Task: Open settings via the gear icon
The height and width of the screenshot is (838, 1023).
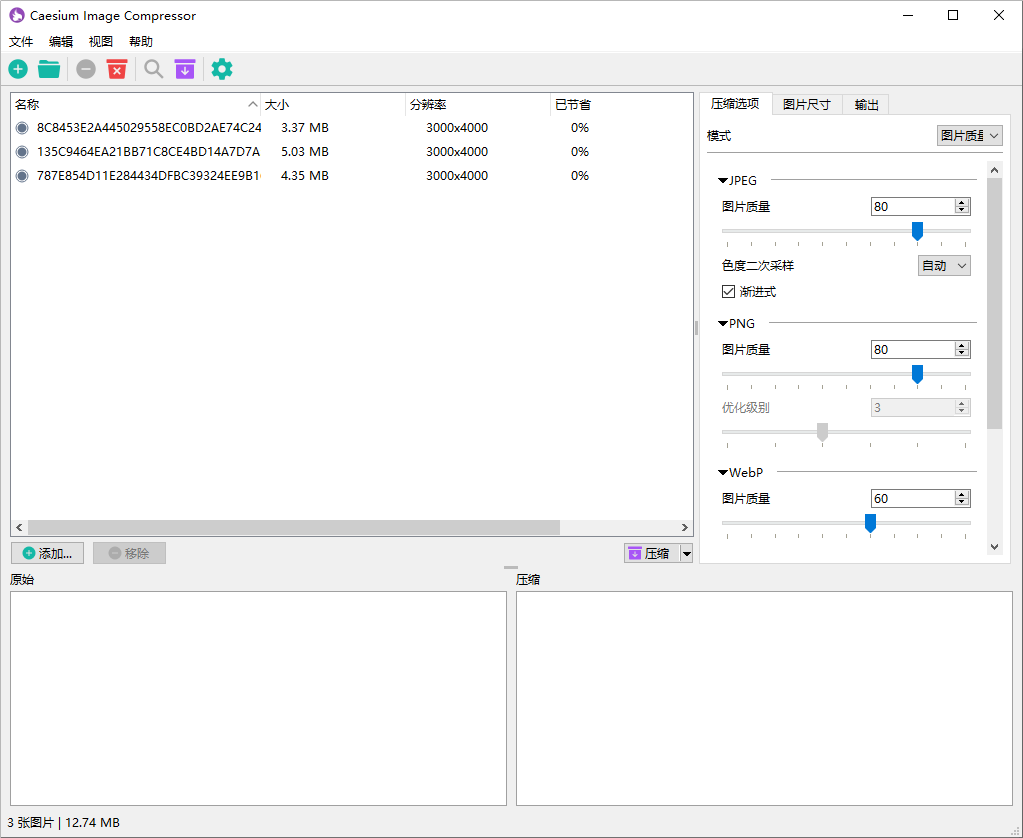Action: click(x=221, y=69)
